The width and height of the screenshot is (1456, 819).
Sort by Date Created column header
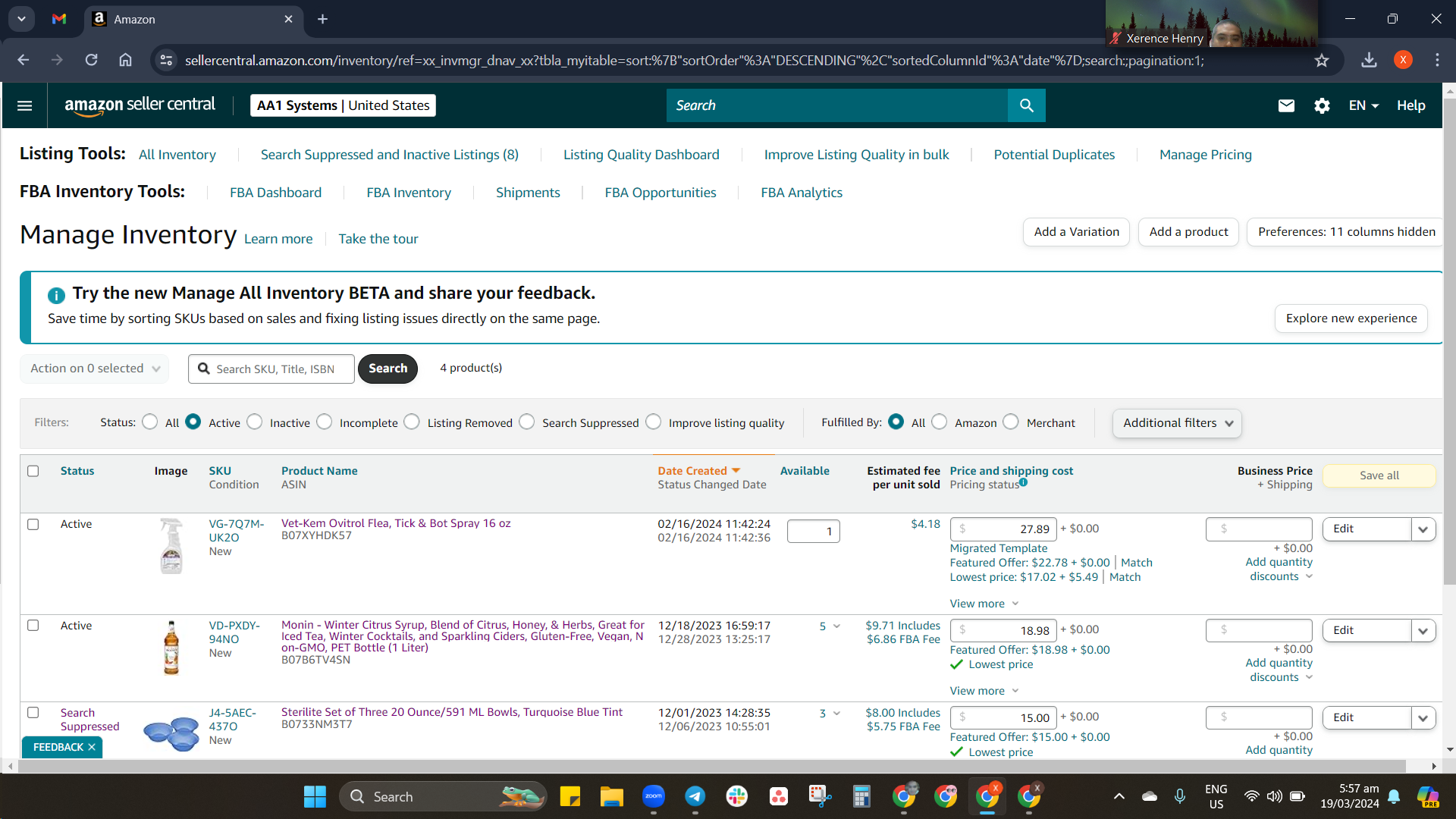[x=699, y=471]
